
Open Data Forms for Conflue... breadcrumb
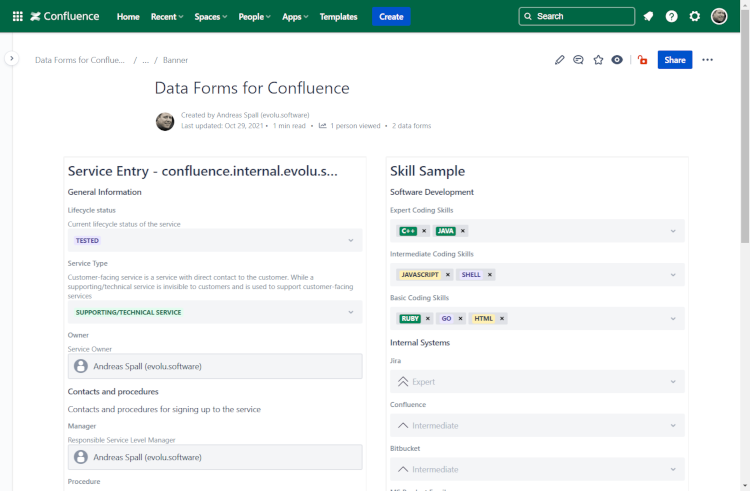click(80, 60)
